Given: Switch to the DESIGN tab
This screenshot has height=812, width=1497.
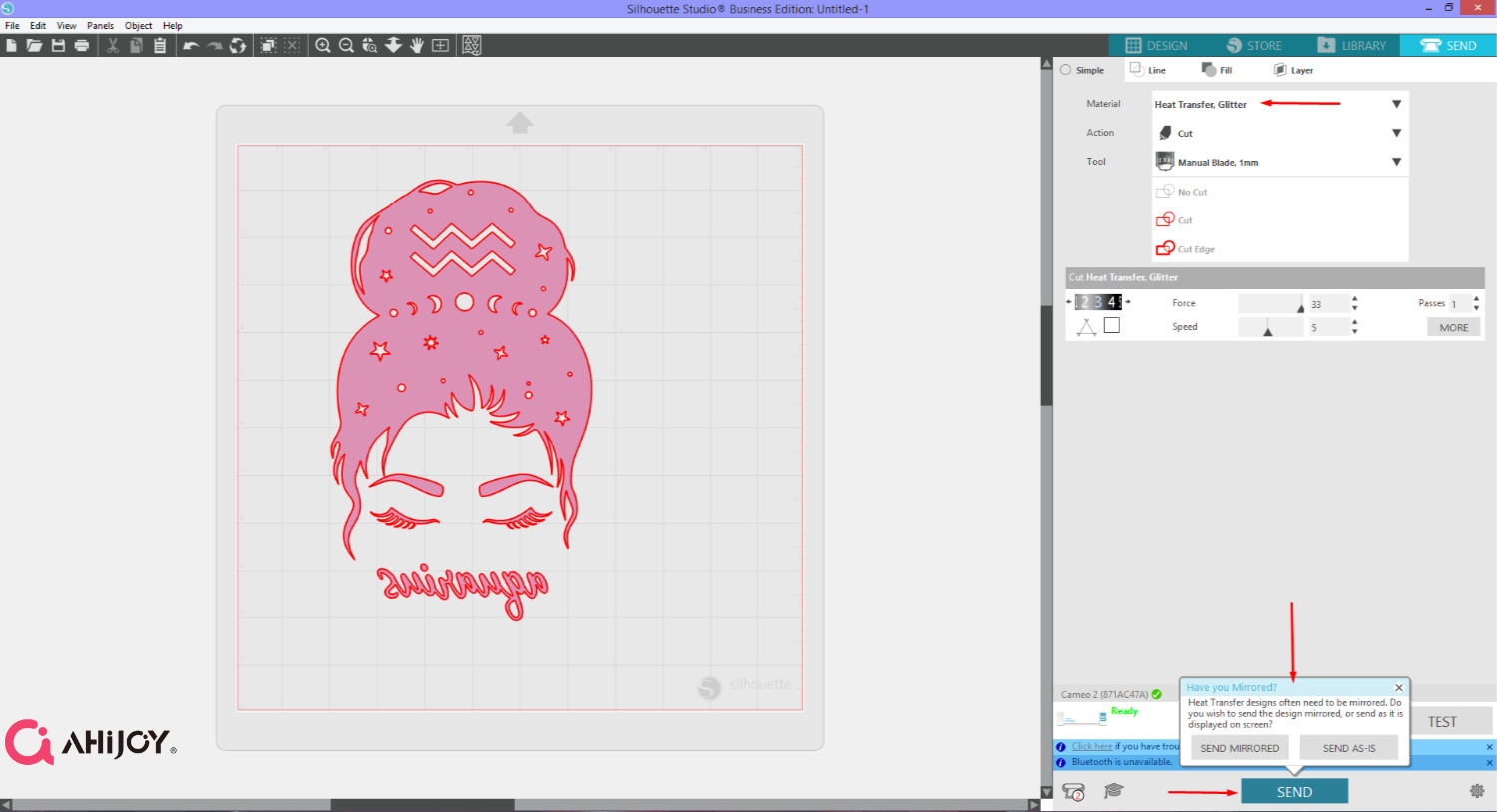Looking at the screenshot, I should (x=1156, y=46).
